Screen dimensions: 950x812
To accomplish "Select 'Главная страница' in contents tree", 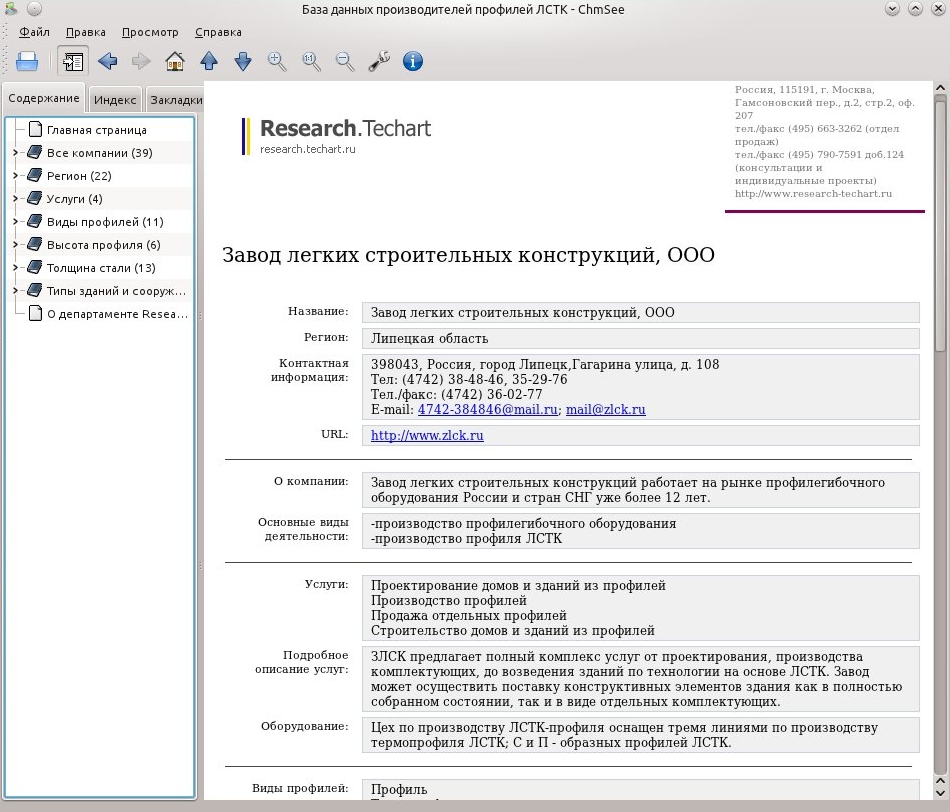I will [x=97, y=130].
